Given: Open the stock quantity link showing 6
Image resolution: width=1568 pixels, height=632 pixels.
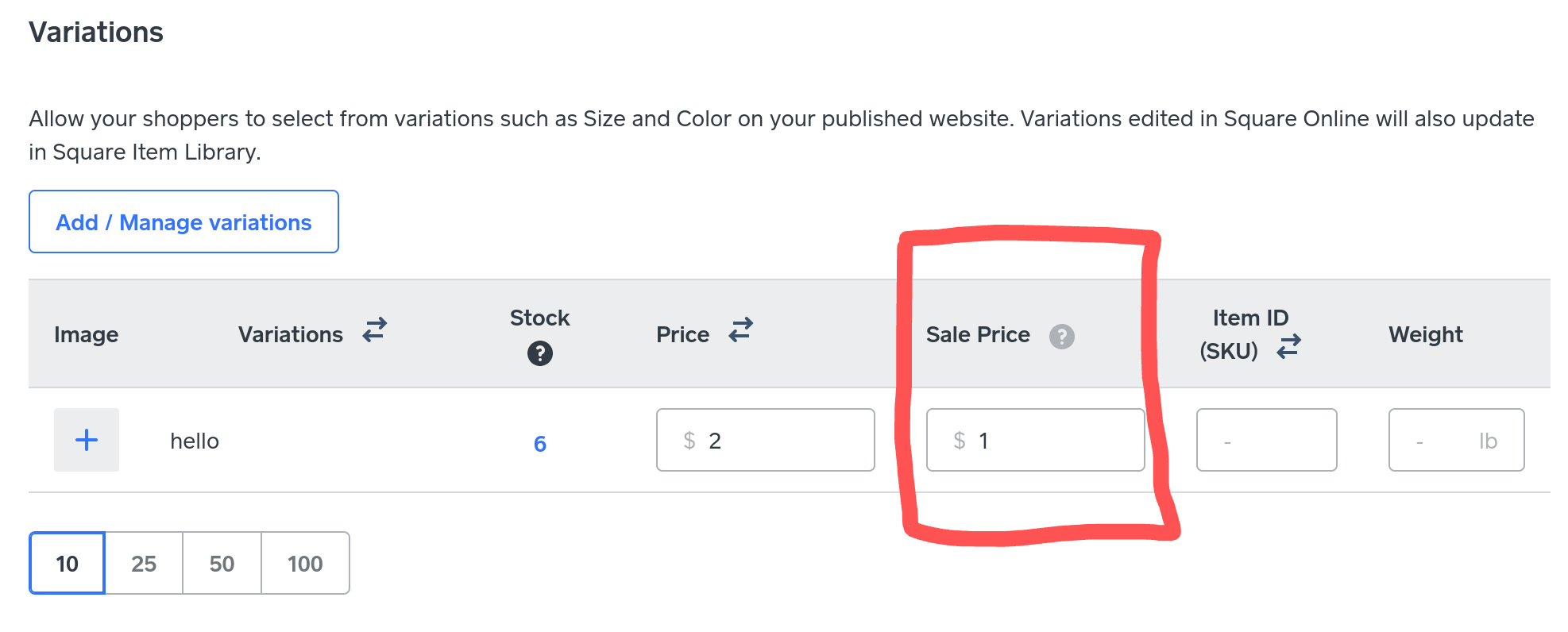Looking at the screenshot, I should click(x=540, y=443).
